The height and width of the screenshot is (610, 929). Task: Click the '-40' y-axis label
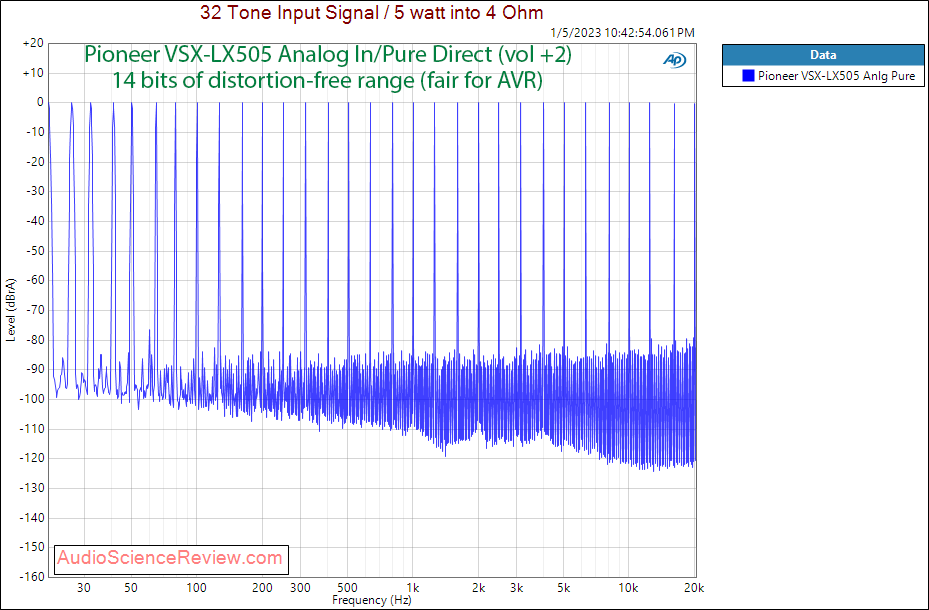pos(35,221)
